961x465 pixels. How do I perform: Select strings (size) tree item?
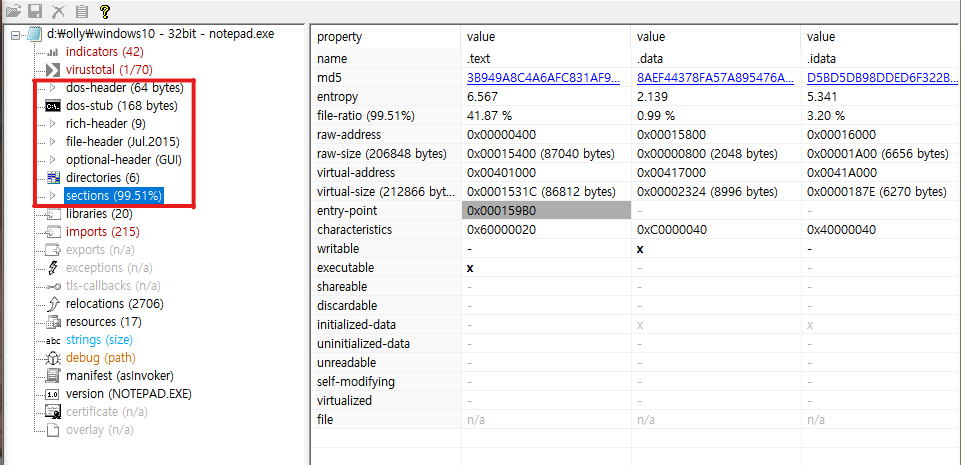99,340
